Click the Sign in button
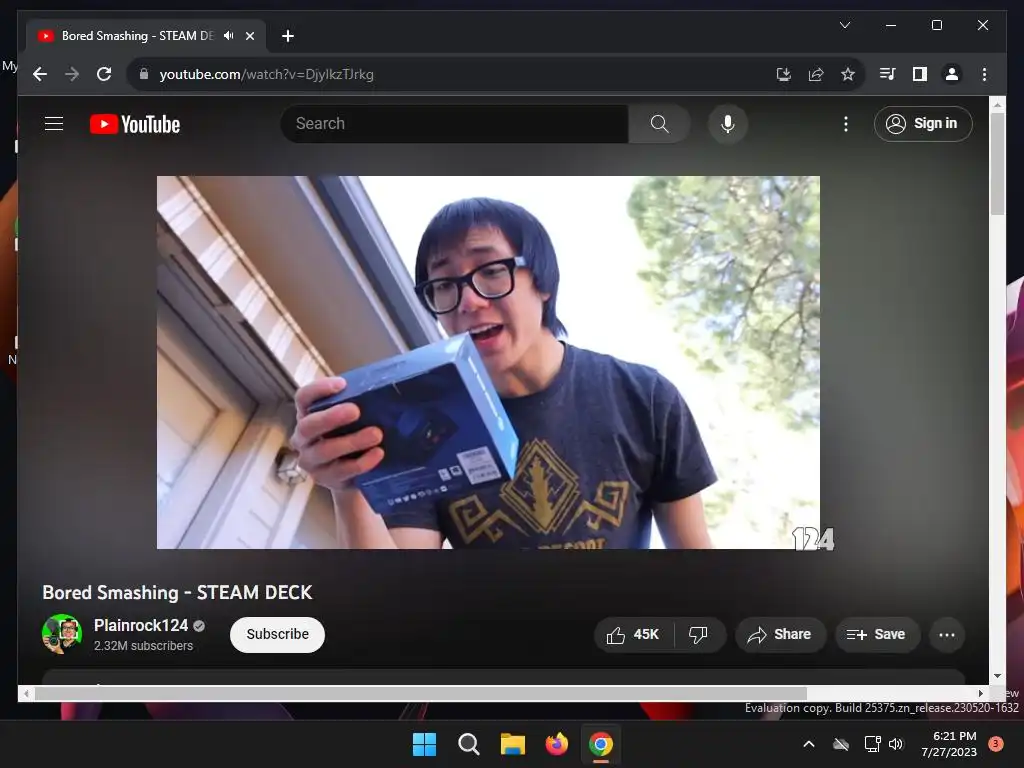 923,123
